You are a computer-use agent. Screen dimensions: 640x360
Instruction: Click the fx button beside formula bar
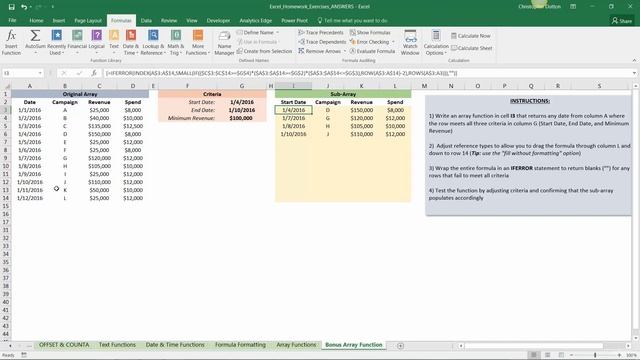[x=94, y=73]
